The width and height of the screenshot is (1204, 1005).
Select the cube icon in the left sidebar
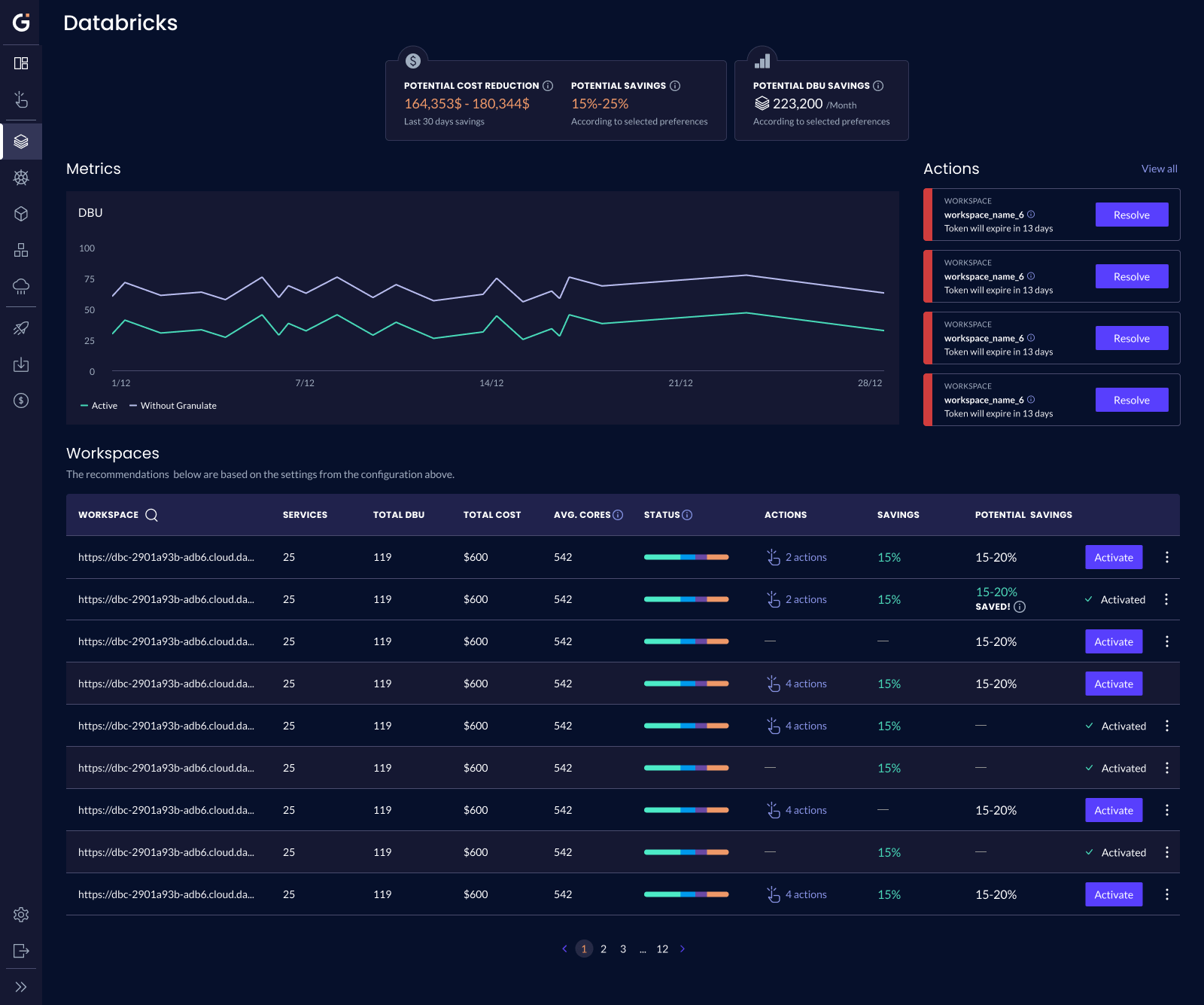click(x=21, y=214)
